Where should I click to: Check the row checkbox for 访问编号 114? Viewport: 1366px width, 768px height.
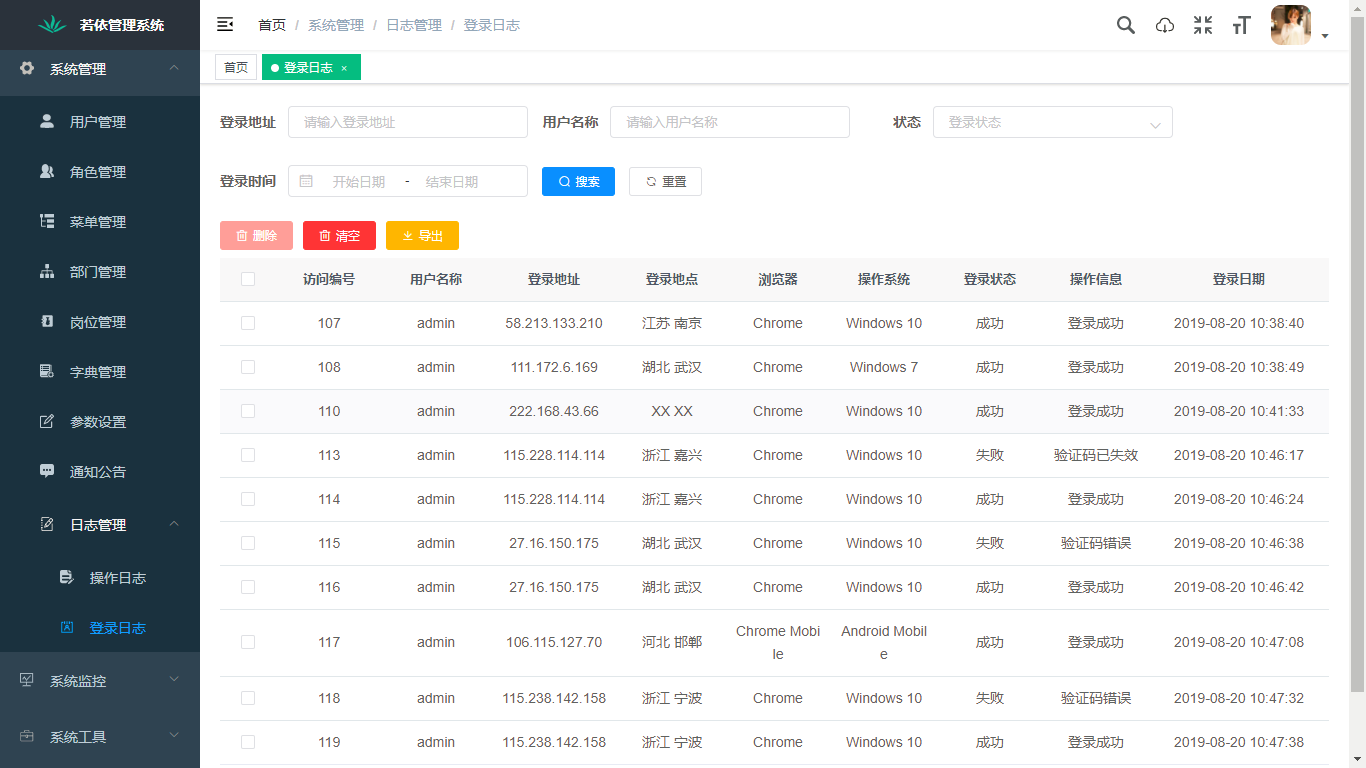click(x=248, y=499)
